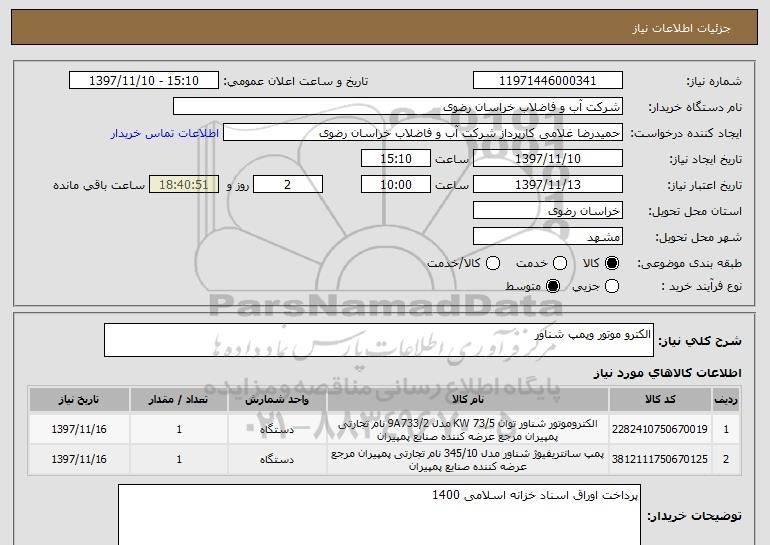Click need date 1397/11/16 in row 1
This screenshot has height=545, width=770.
(79, 429)
